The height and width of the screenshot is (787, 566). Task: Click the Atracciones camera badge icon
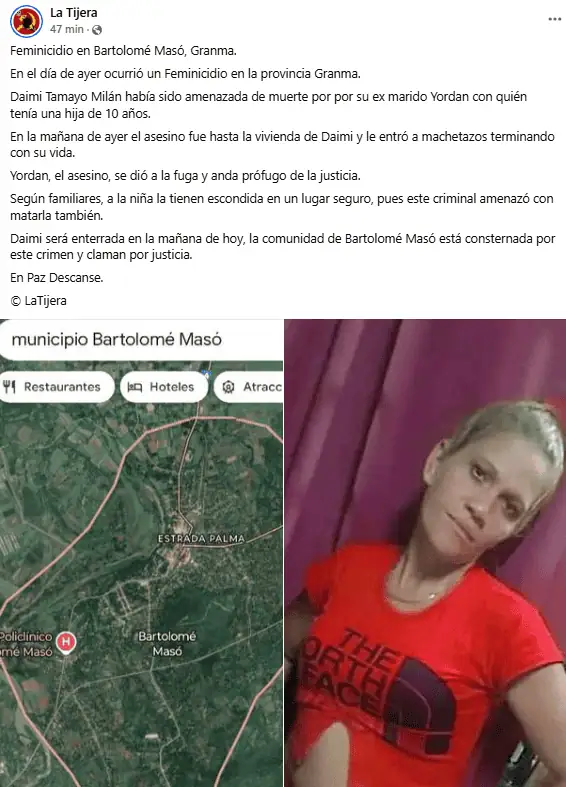tap(228, 387)
